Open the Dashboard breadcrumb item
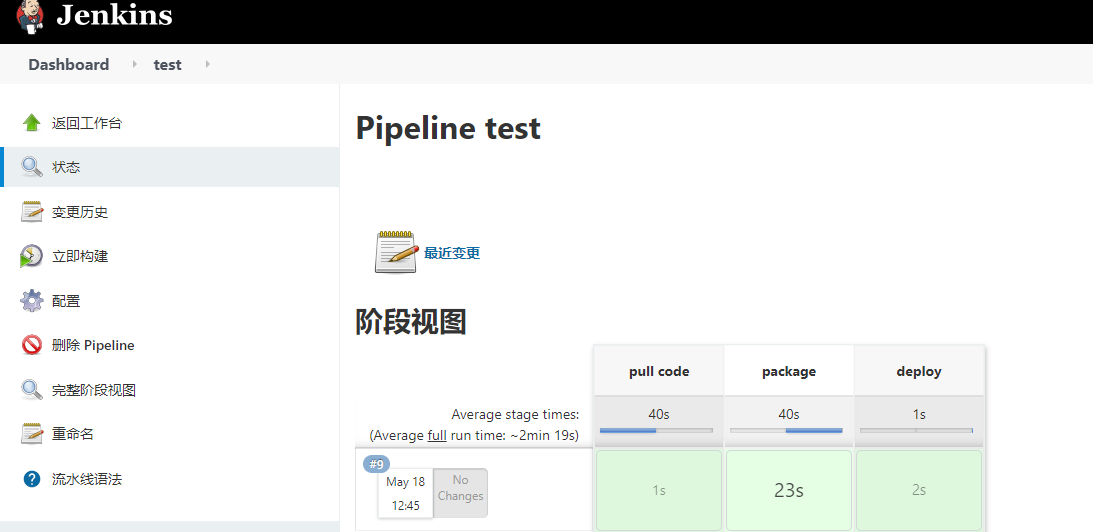 coord(68,65)
